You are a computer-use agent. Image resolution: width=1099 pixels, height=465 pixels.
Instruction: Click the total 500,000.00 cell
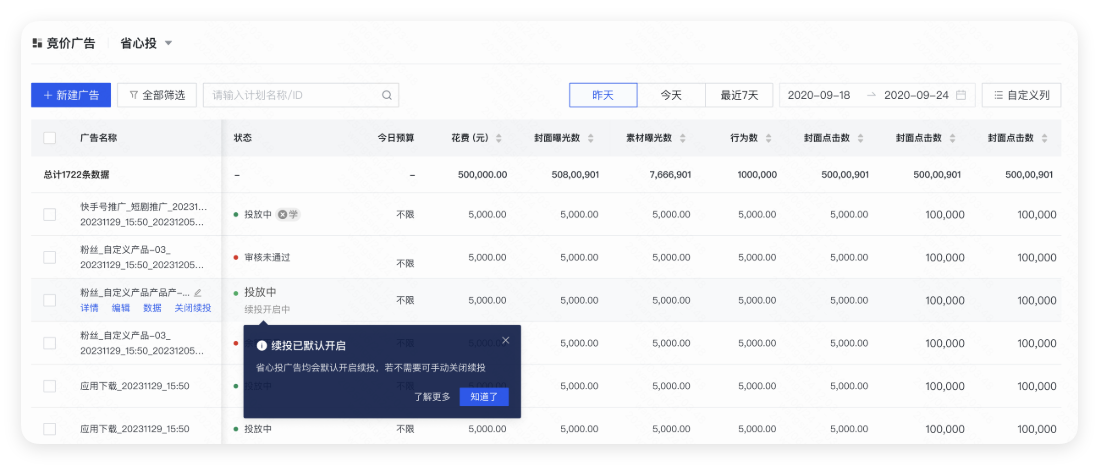tap(482, 175)
